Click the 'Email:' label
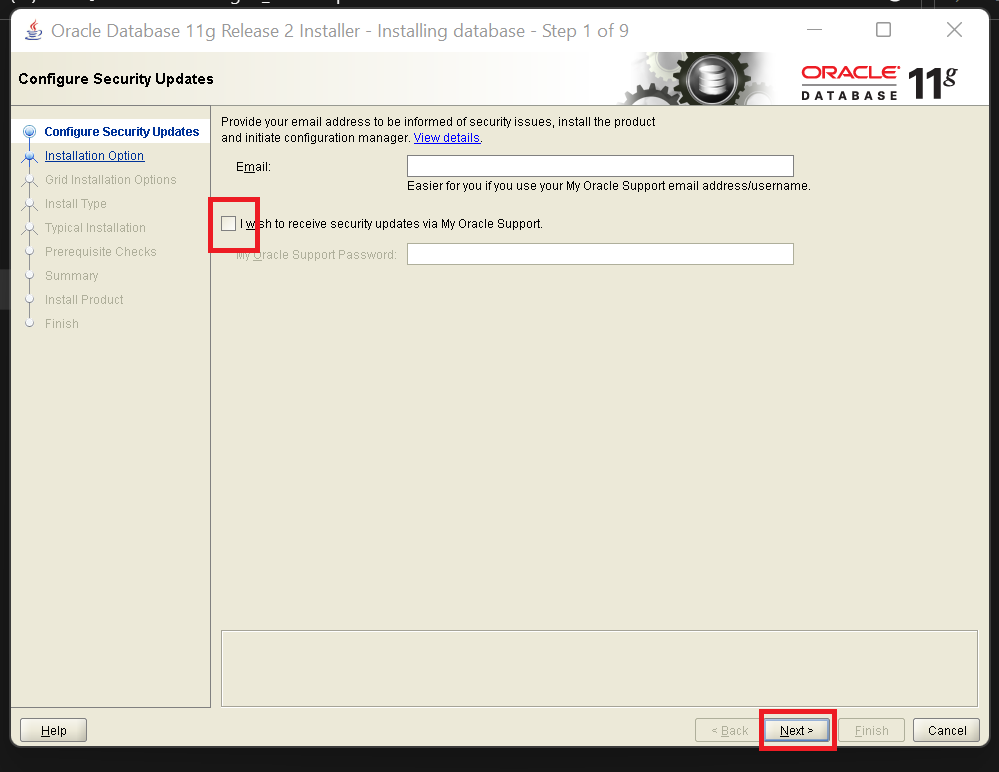 tap(253, 167)
